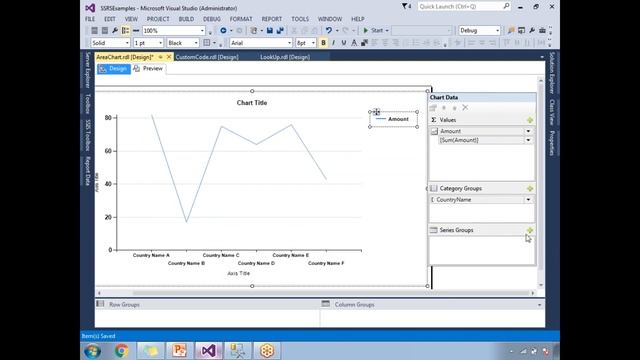The image size is (640, 360).
Task: Click the borders icon in formatting toolbar
Action: click(207, 43)
